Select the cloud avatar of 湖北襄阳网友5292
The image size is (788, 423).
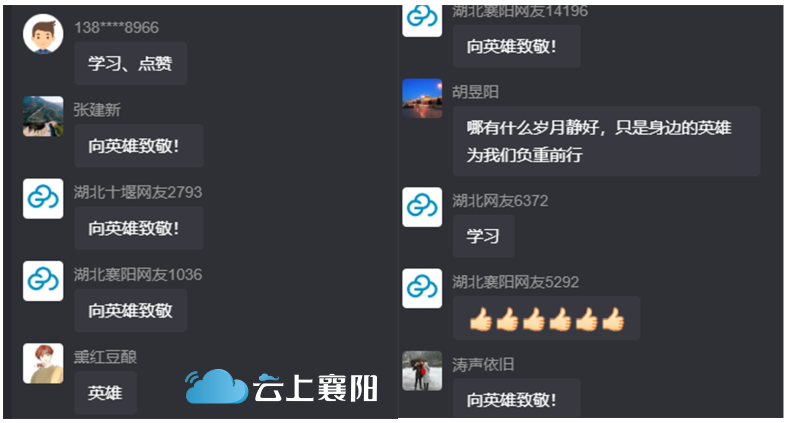[x=422, y=288]
